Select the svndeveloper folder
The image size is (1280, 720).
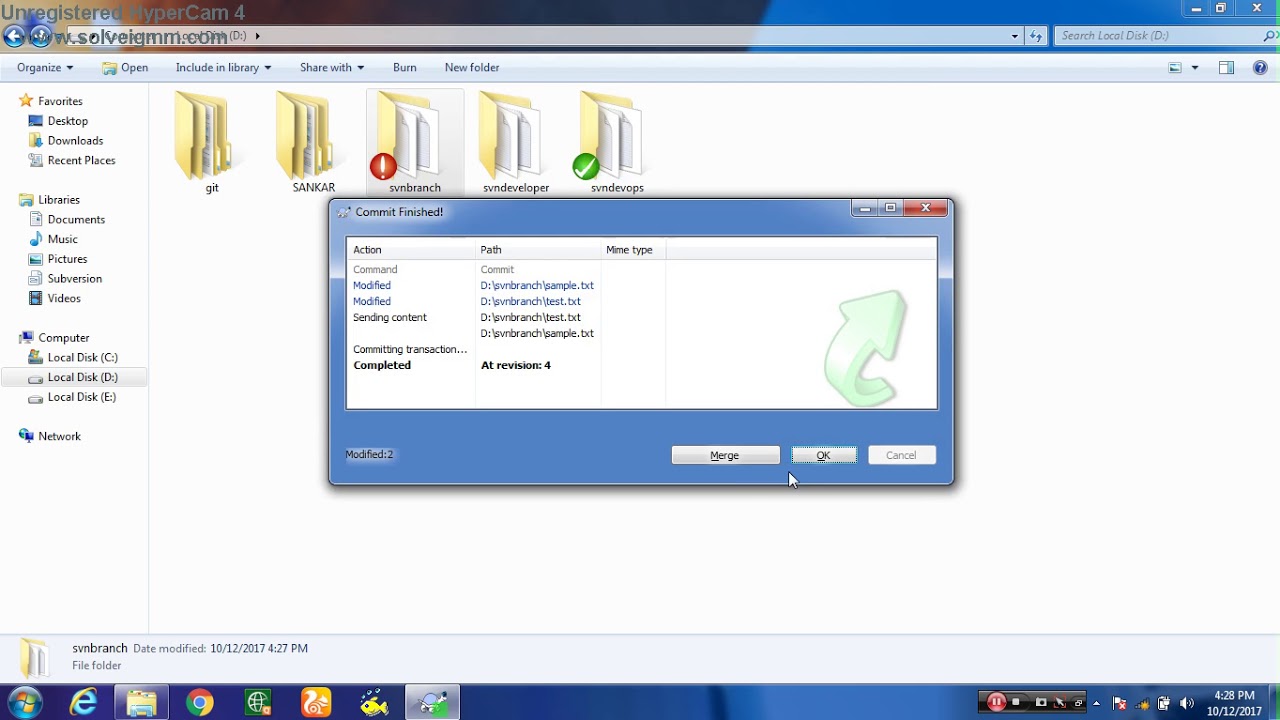click(x=516, y=143)
